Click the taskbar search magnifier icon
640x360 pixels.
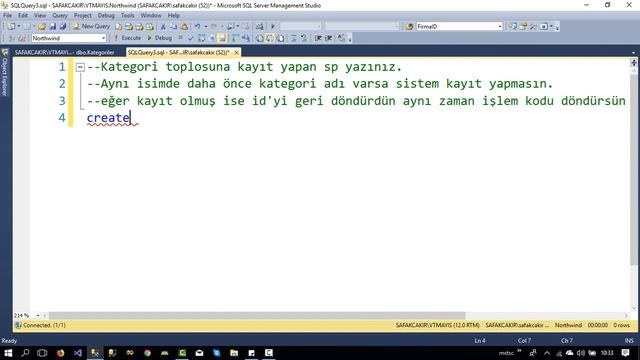(25, 353)
